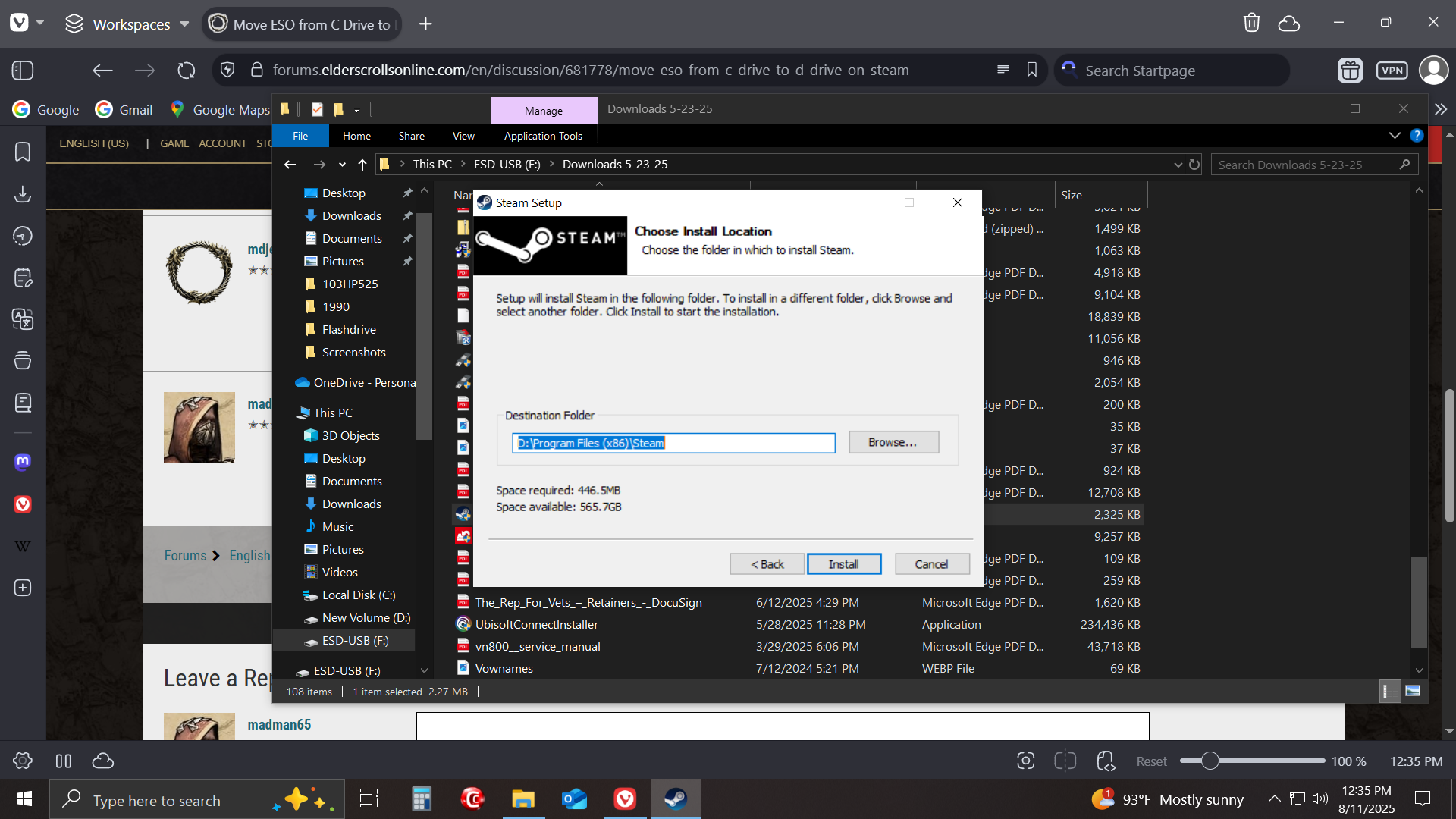Open the VPN button in Vivaldi toolbar
This screenshot has width=1456, height=819.
(1392, 71)
